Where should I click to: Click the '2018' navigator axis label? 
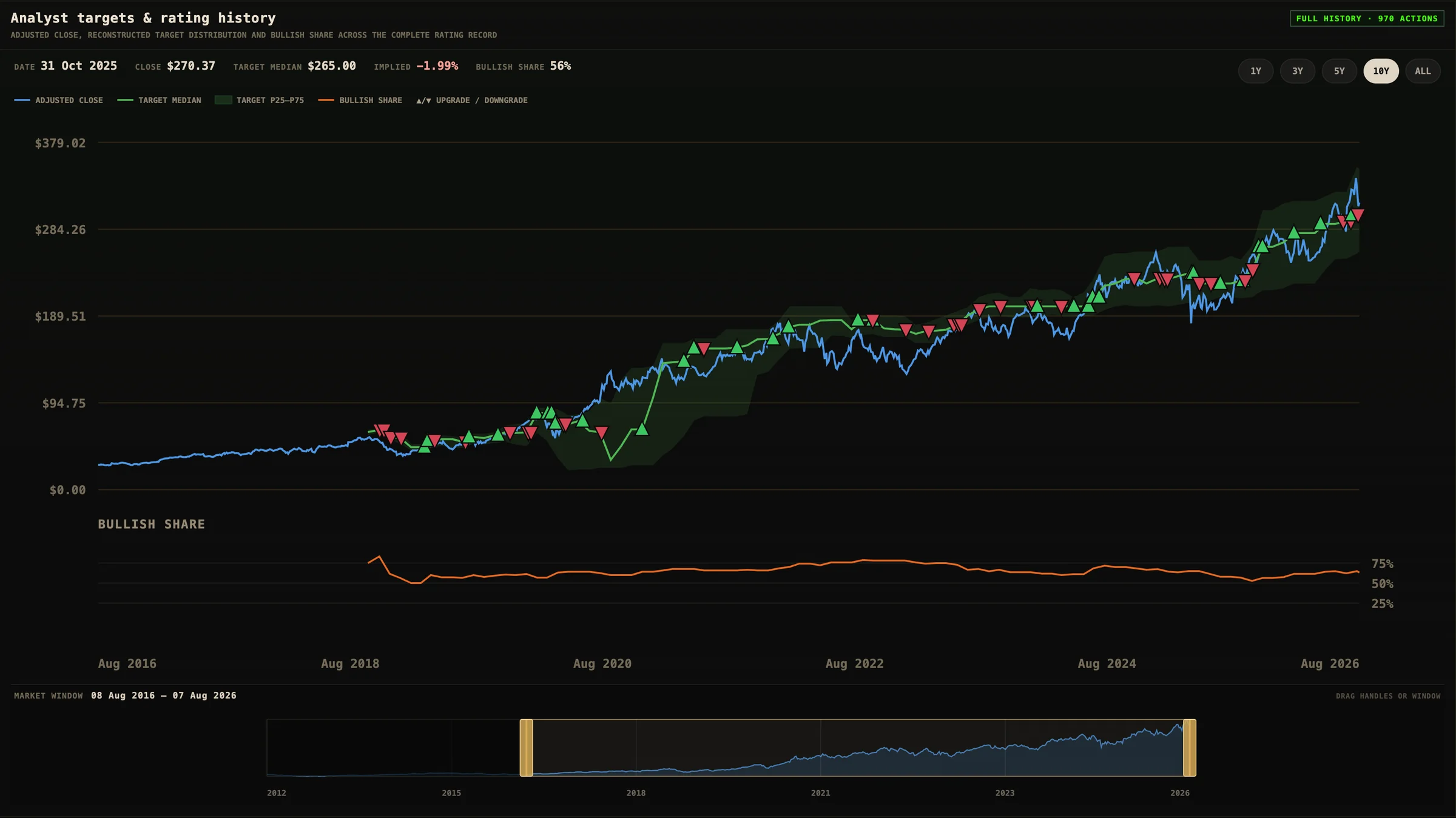pyautogui.click(x=636, y=793)
